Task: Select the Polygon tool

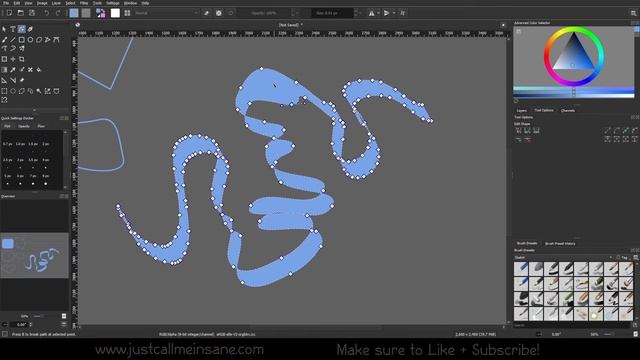Action: 39,40
